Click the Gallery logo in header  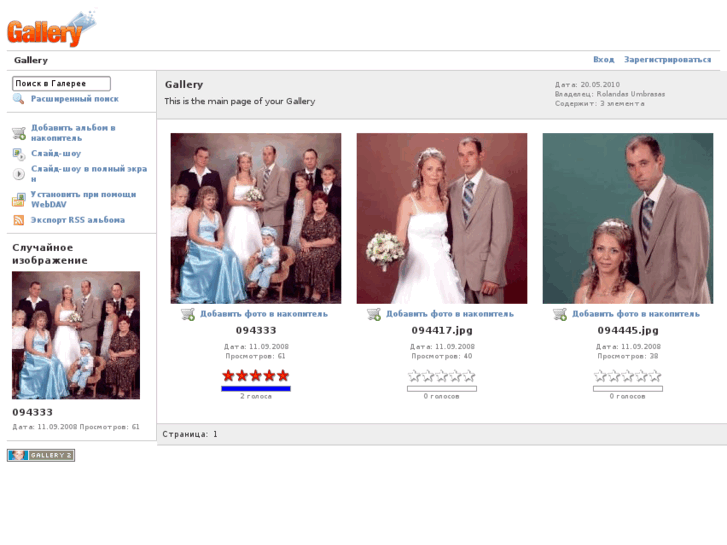(x=50, y=29)
